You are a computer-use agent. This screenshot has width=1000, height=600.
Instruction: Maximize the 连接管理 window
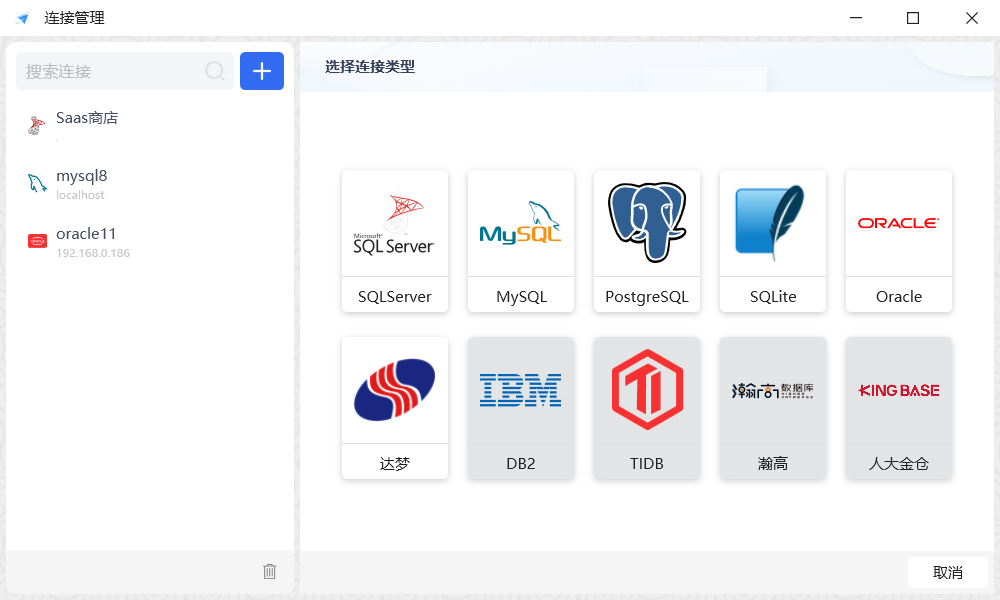(913, 18)
